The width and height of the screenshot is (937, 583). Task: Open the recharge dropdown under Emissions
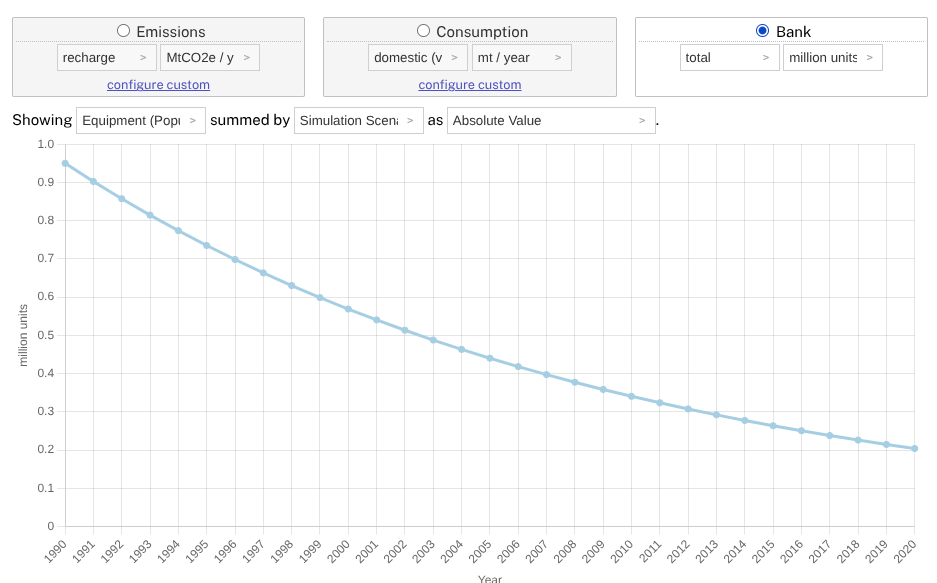(x=107, y=57)
